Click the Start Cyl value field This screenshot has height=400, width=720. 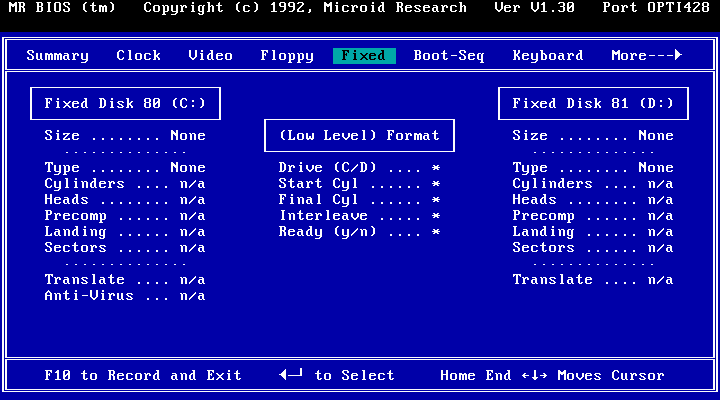[435, 184]
